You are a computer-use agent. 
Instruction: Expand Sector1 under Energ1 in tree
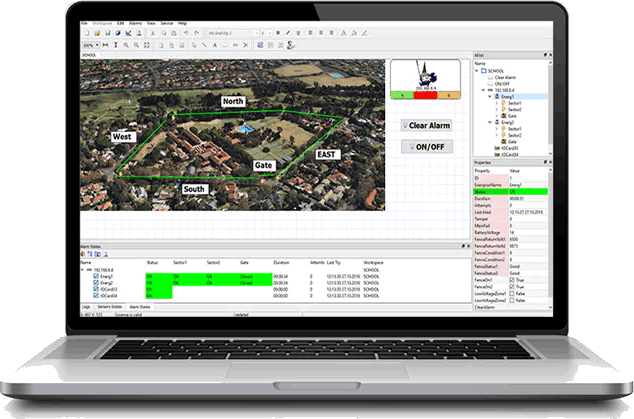coord(497,103)
